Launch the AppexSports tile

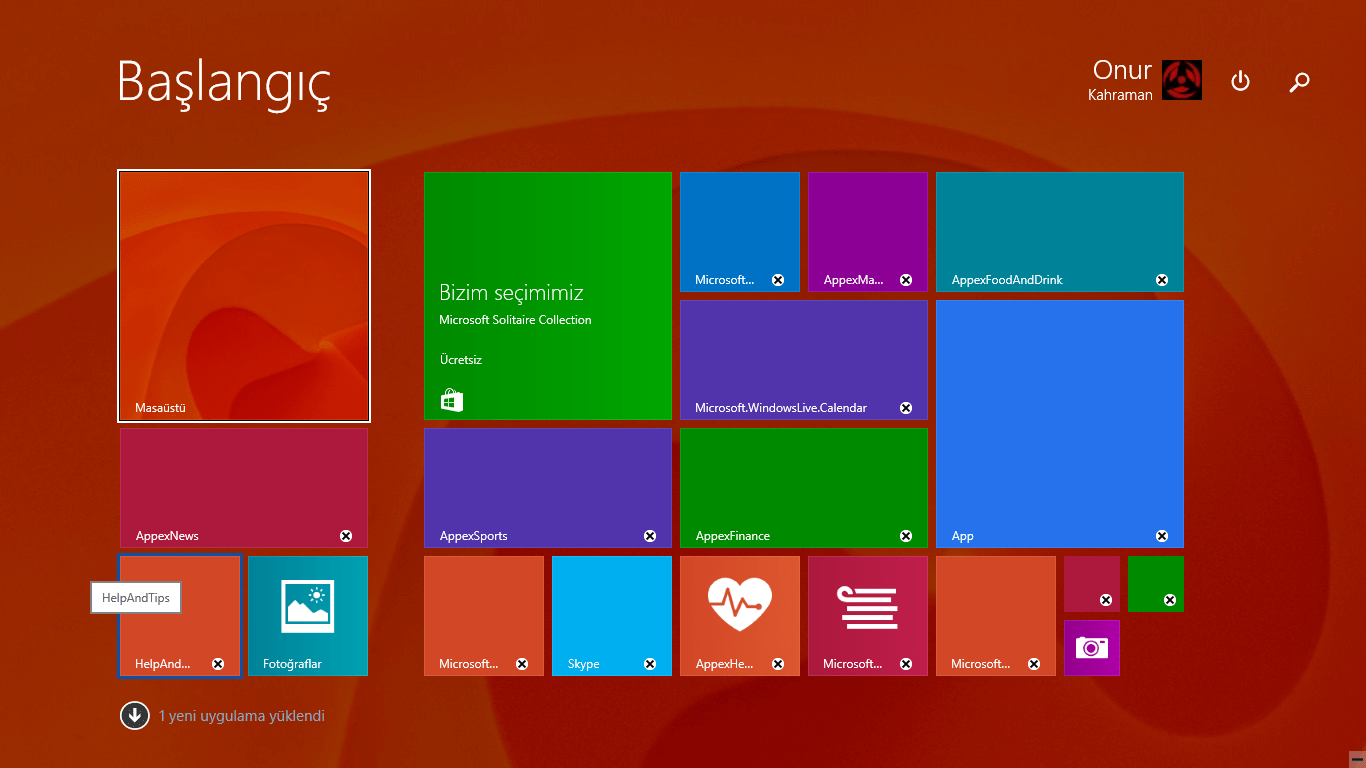(x=548, y=488)
